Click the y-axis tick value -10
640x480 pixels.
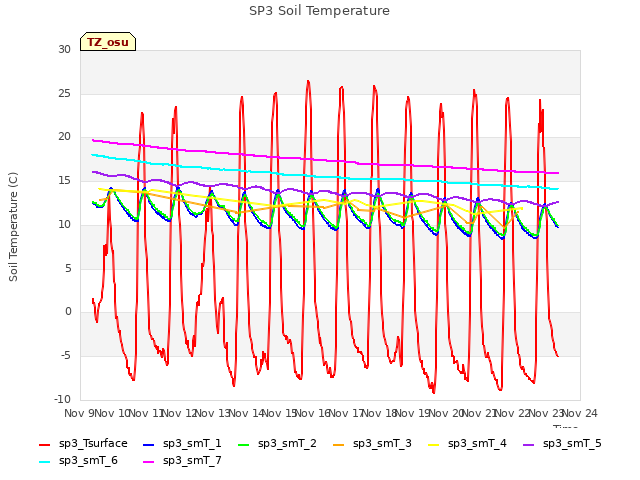(62, 399)
